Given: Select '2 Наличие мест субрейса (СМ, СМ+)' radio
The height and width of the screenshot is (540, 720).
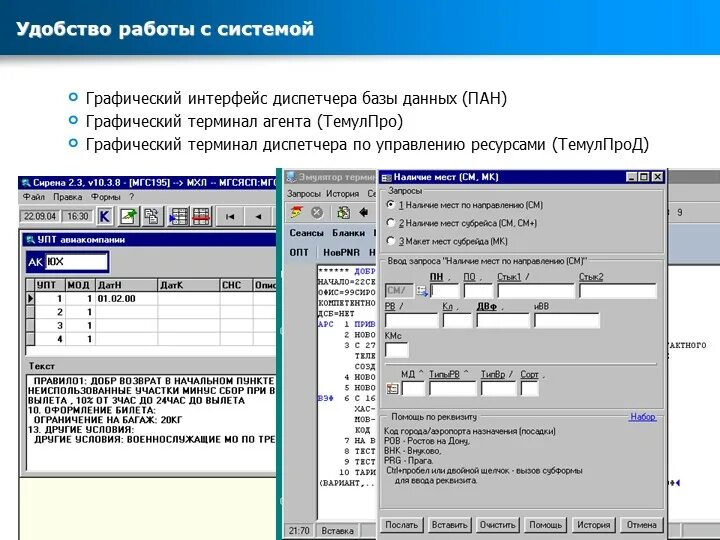Looking at the screenshot, I should coord(391,223).
